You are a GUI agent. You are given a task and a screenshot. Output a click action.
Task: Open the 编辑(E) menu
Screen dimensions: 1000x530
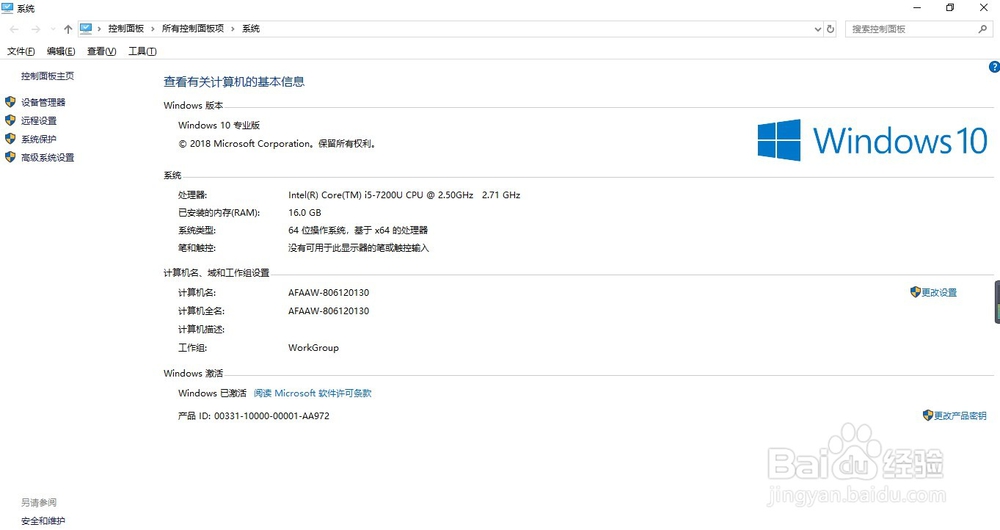pos(61,51)
